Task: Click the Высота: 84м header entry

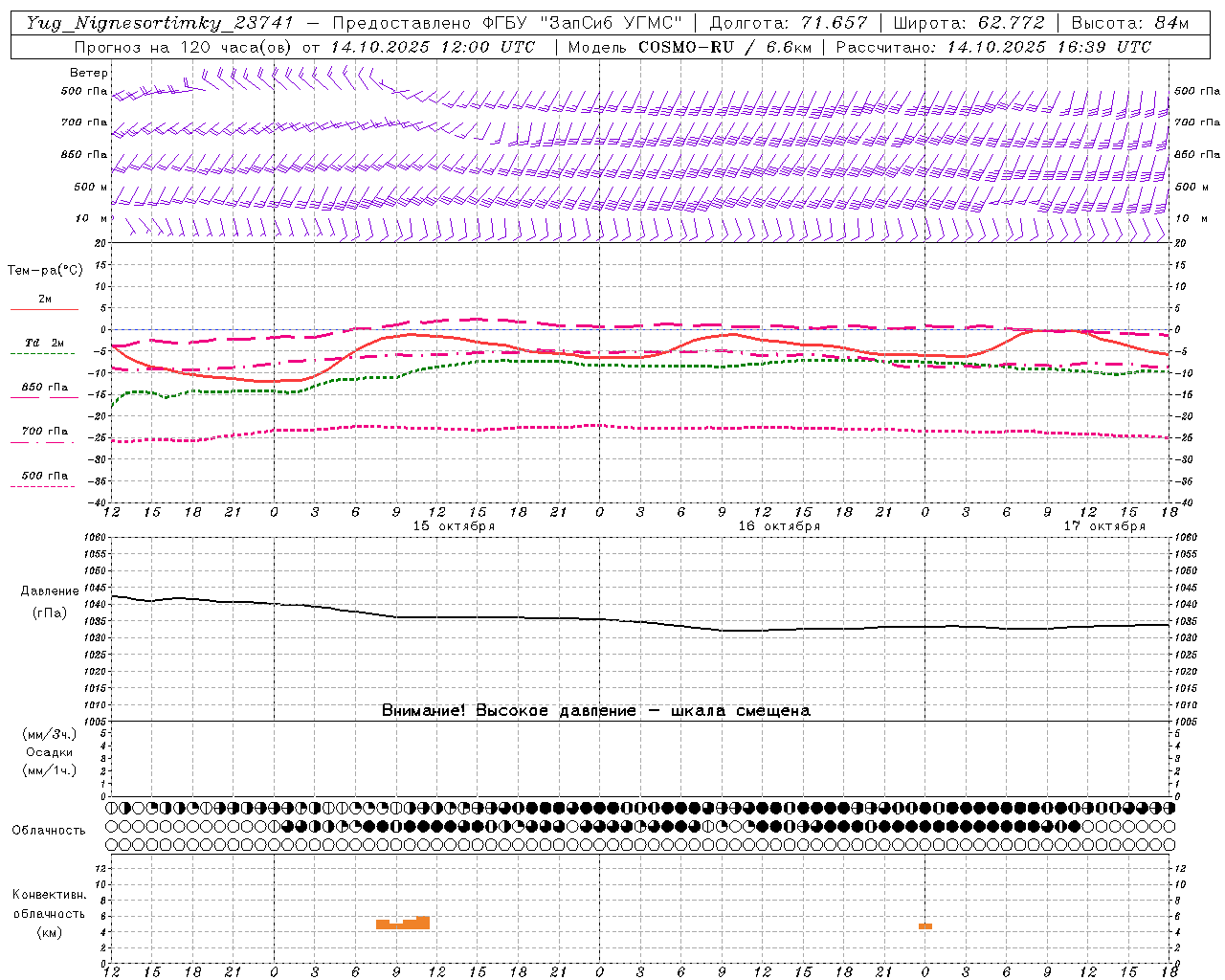Action: coord(1130,23)
